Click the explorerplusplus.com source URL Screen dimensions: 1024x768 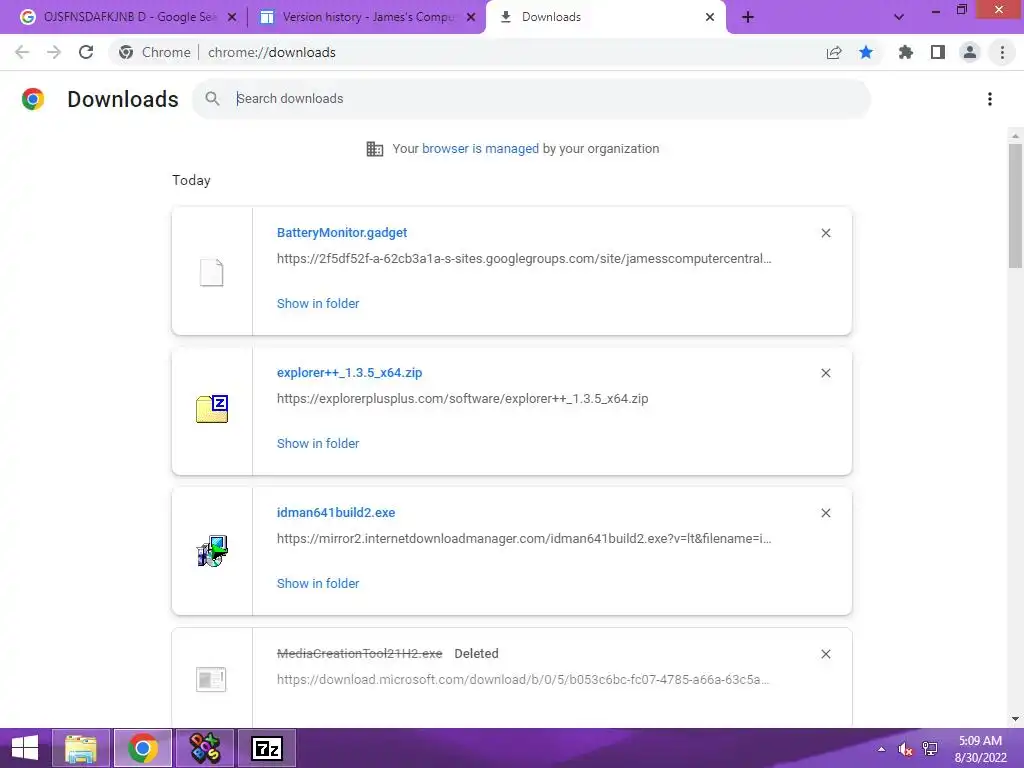point(462,398)
